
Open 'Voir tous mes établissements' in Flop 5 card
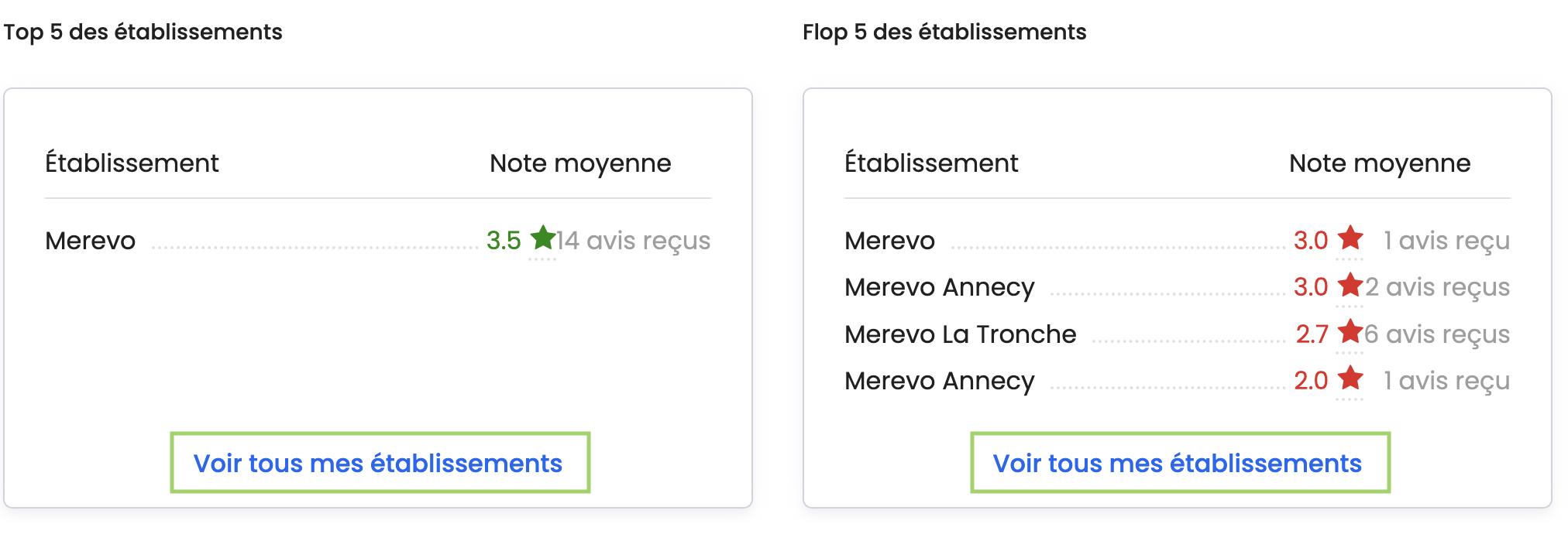point(1178,463)
